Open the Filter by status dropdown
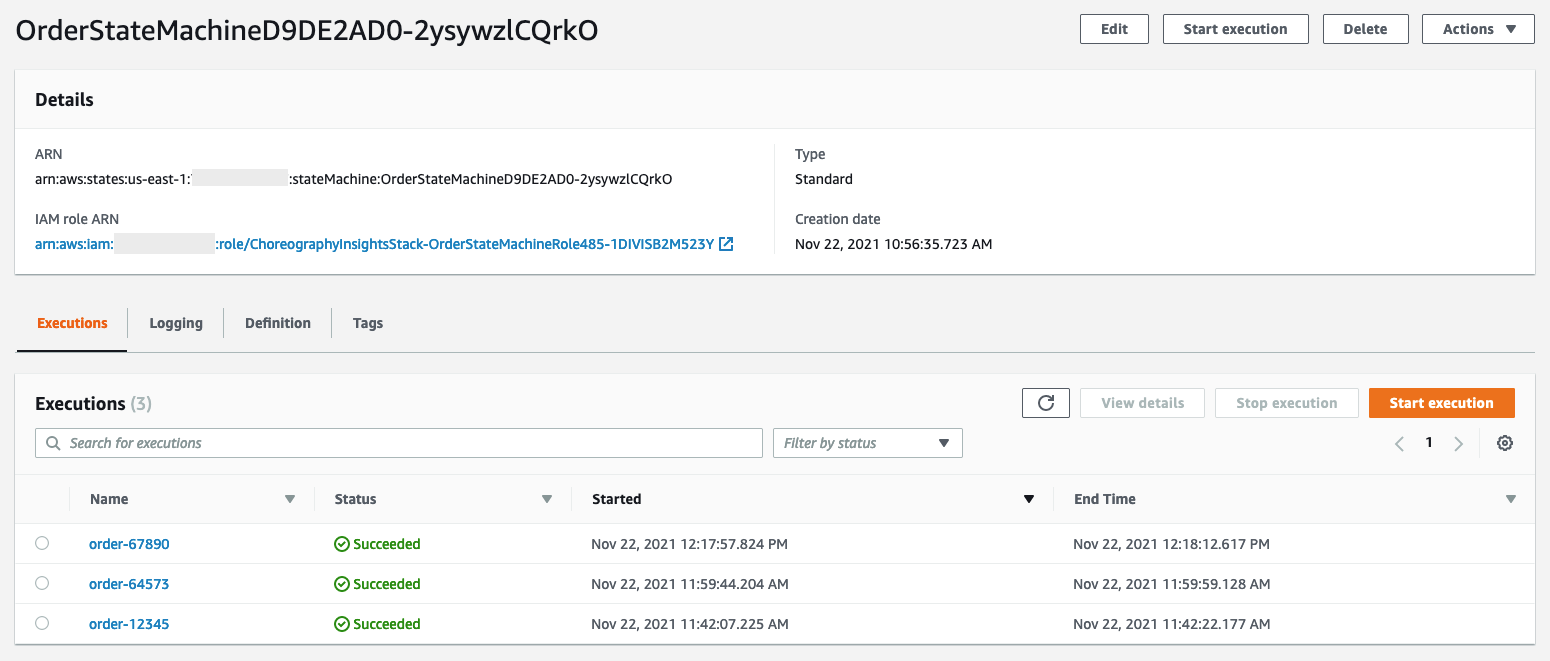Image resolution: width=1550 pixels, height=661 pixels. [x=866, y=442]
